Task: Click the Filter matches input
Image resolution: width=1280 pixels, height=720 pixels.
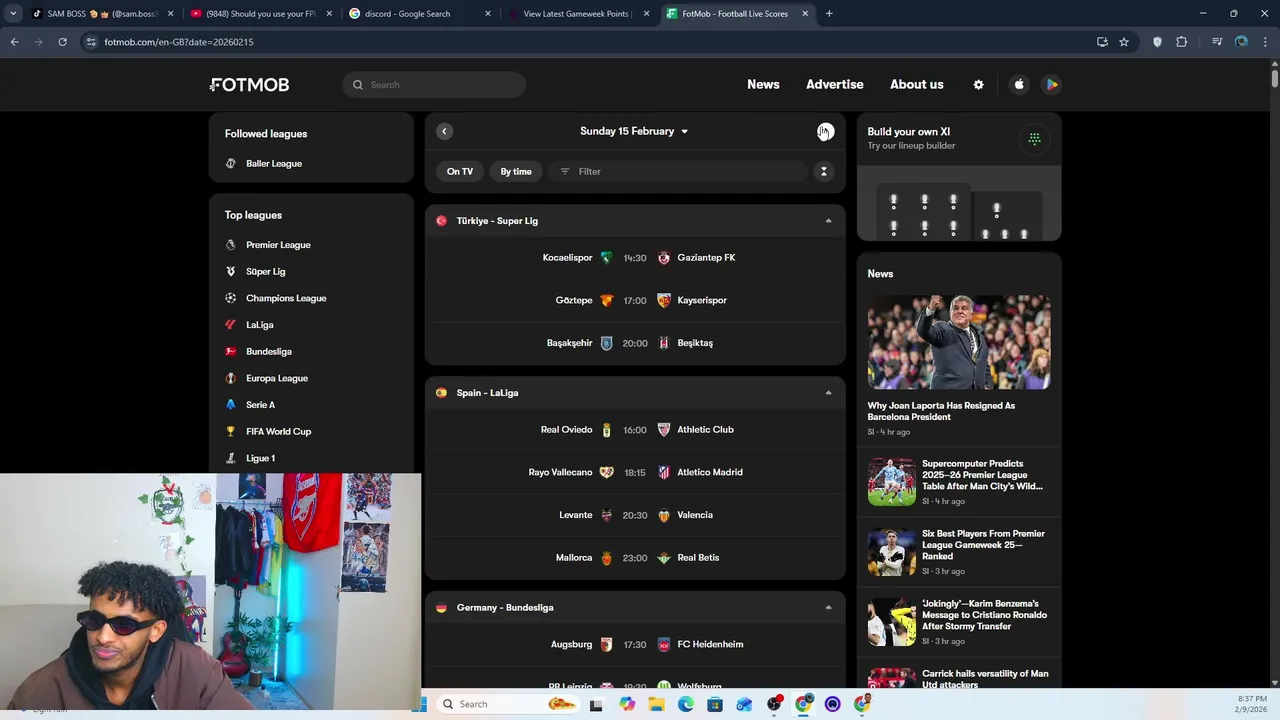Action: [x=678, y=171]
